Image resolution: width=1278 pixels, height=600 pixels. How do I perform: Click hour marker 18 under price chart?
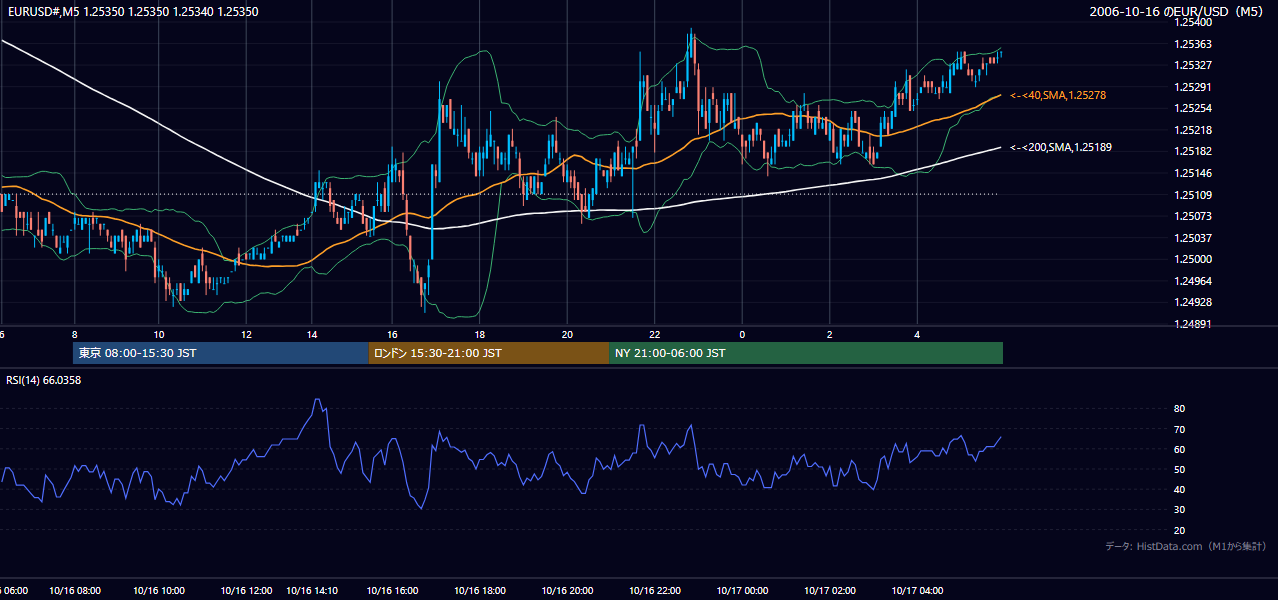[480, 335]
